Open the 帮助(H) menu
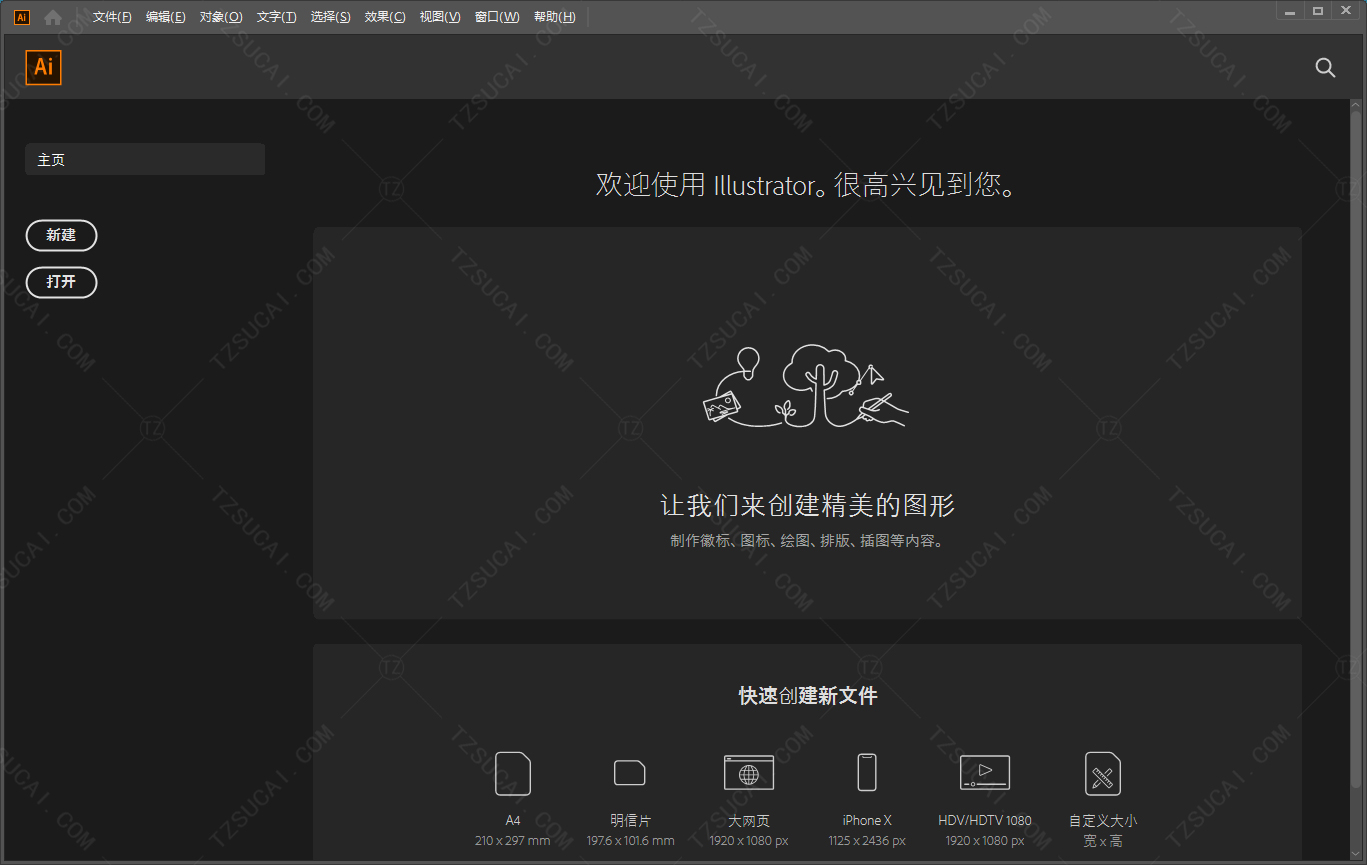The image size is (1367, 865). pos(555,17)
